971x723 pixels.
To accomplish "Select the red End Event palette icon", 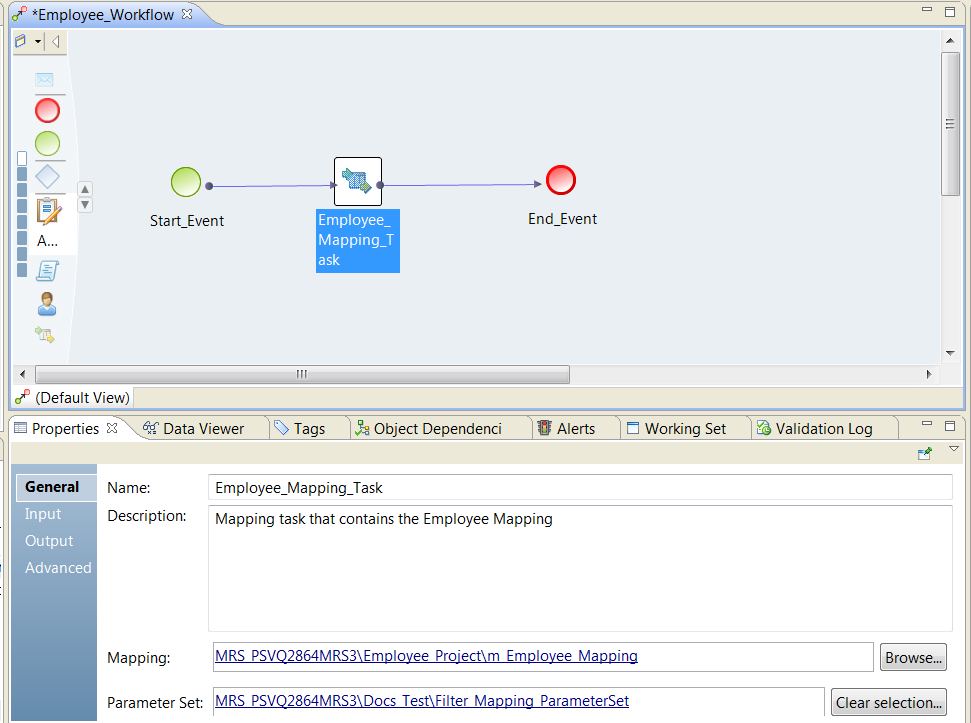I will [47, 110].
